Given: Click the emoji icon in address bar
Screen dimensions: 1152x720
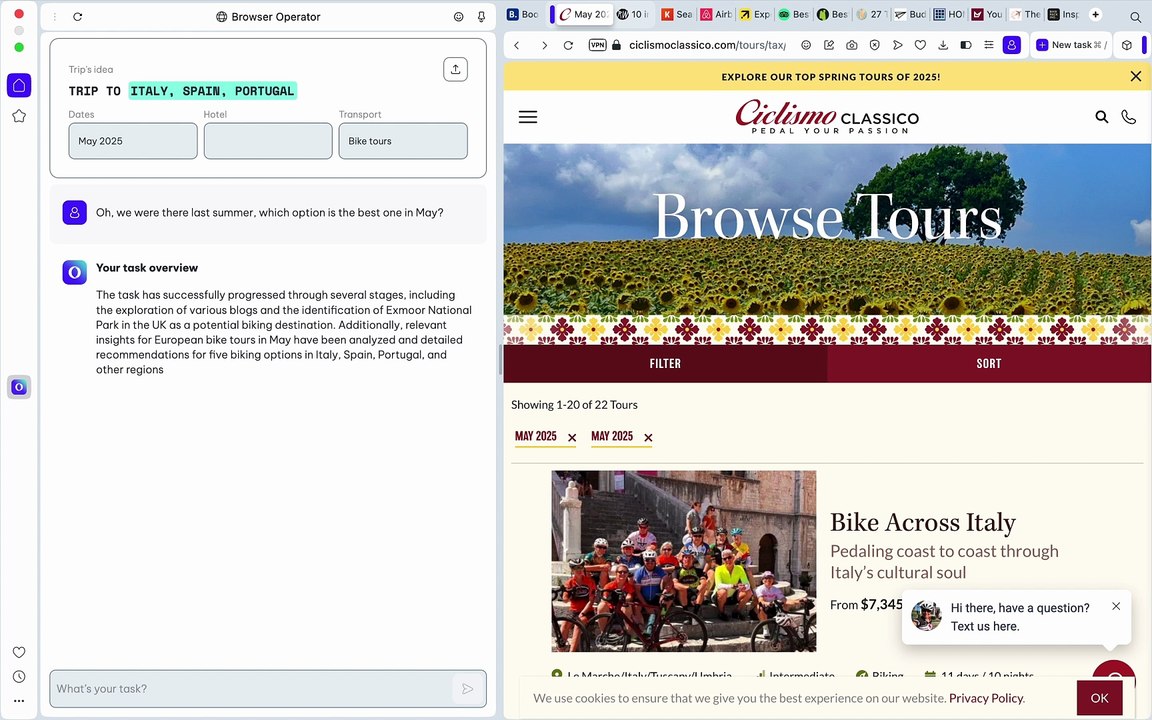Looking at the screenshot, I should [806, 45].
